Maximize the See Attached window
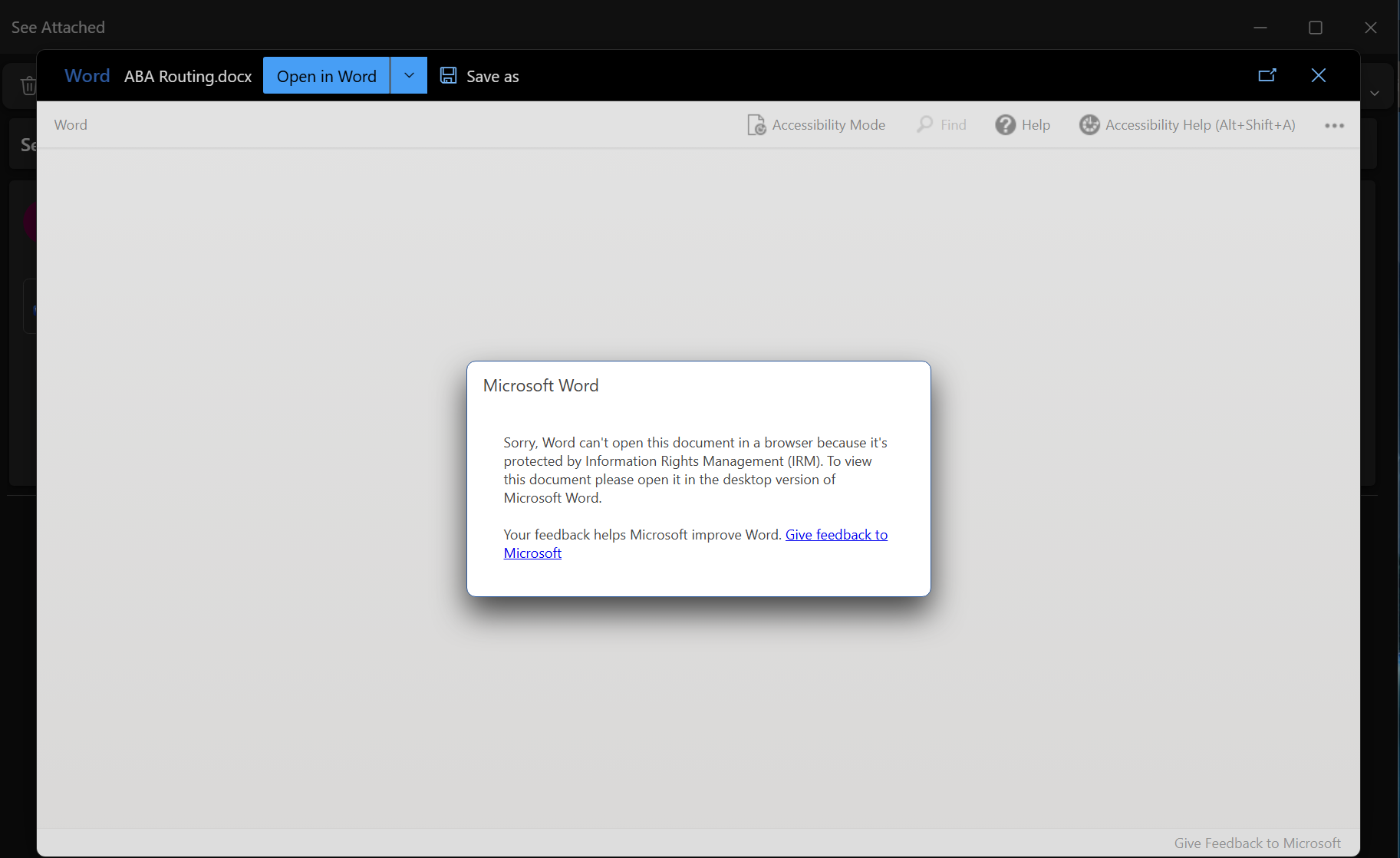 [x=1316, y=28]
